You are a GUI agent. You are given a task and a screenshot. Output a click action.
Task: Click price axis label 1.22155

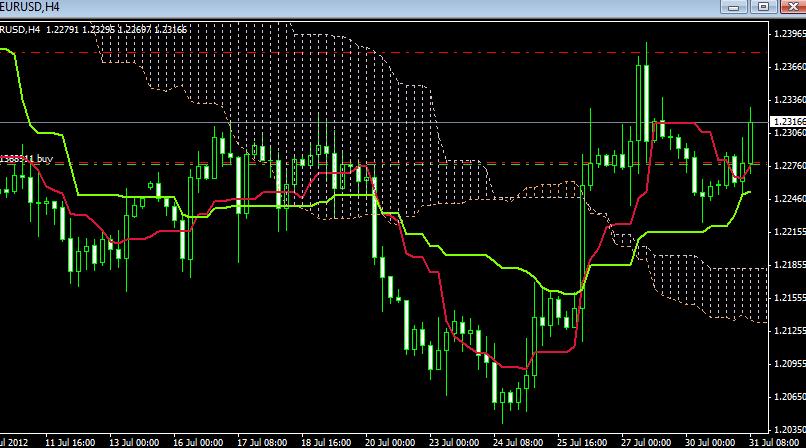click(790, 232)
